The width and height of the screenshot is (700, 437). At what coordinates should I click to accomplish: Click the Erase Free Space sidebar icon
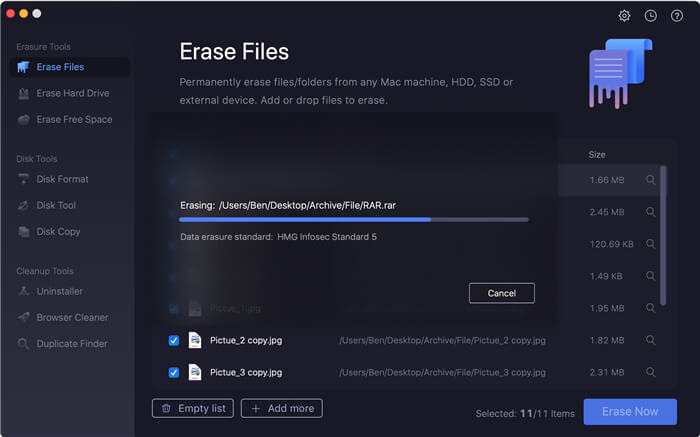pos(23,120)
